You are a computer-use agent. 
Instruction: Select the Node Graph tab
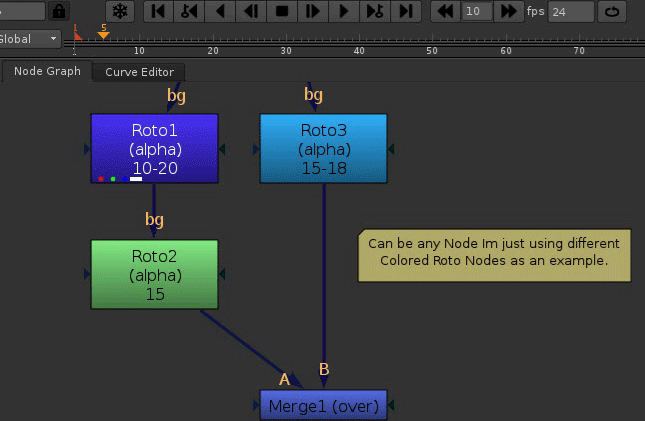(47, 72)
